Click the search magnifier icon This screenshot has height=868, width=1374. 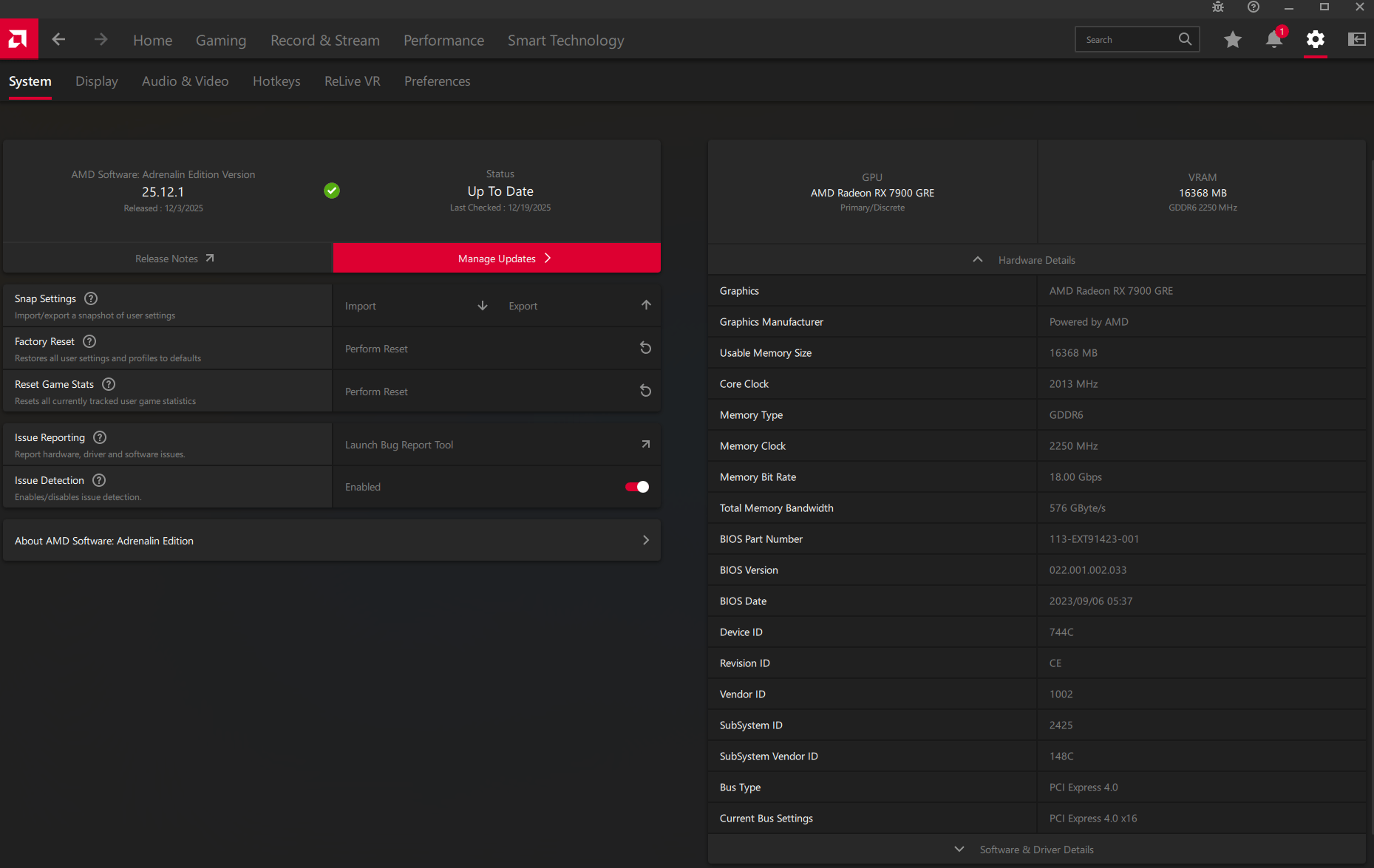[1185, 39]
